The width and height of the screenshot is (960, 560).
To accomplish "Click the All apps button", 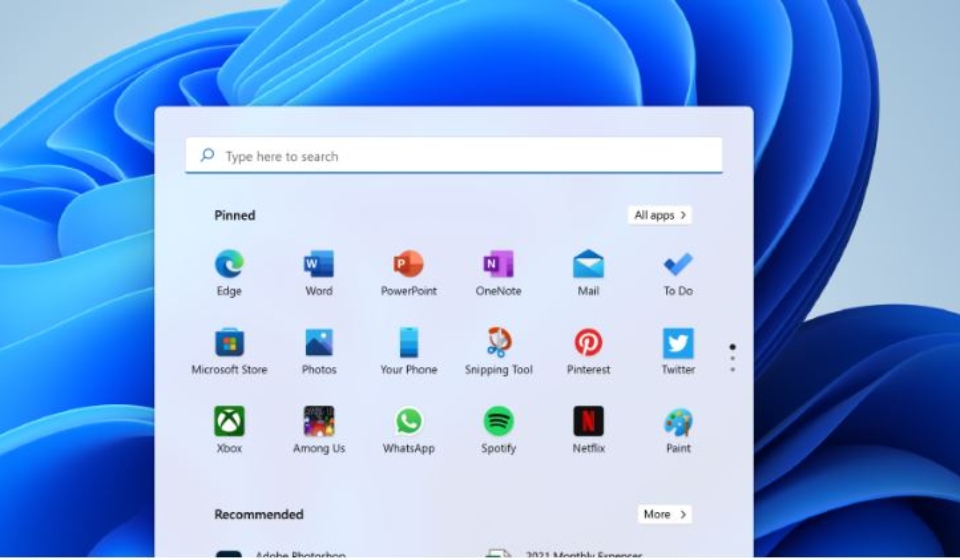I will pos(660,215).
